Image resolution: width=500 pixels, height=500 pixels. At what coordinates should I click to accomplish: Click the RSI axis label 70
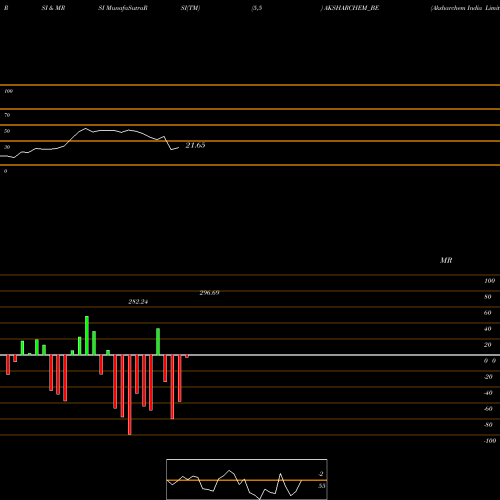(7, 115)
